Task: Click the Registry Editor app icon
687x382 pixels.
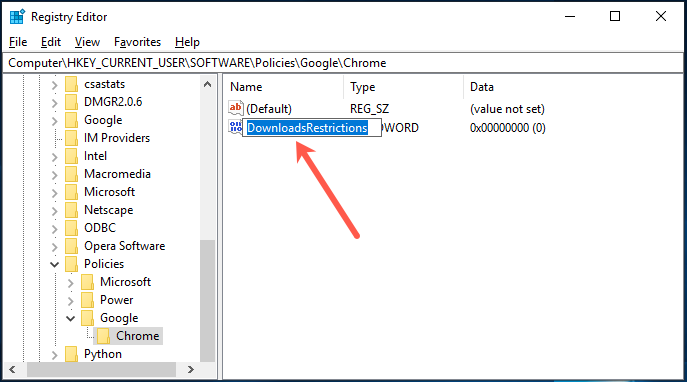Action: tap(17, 17)
